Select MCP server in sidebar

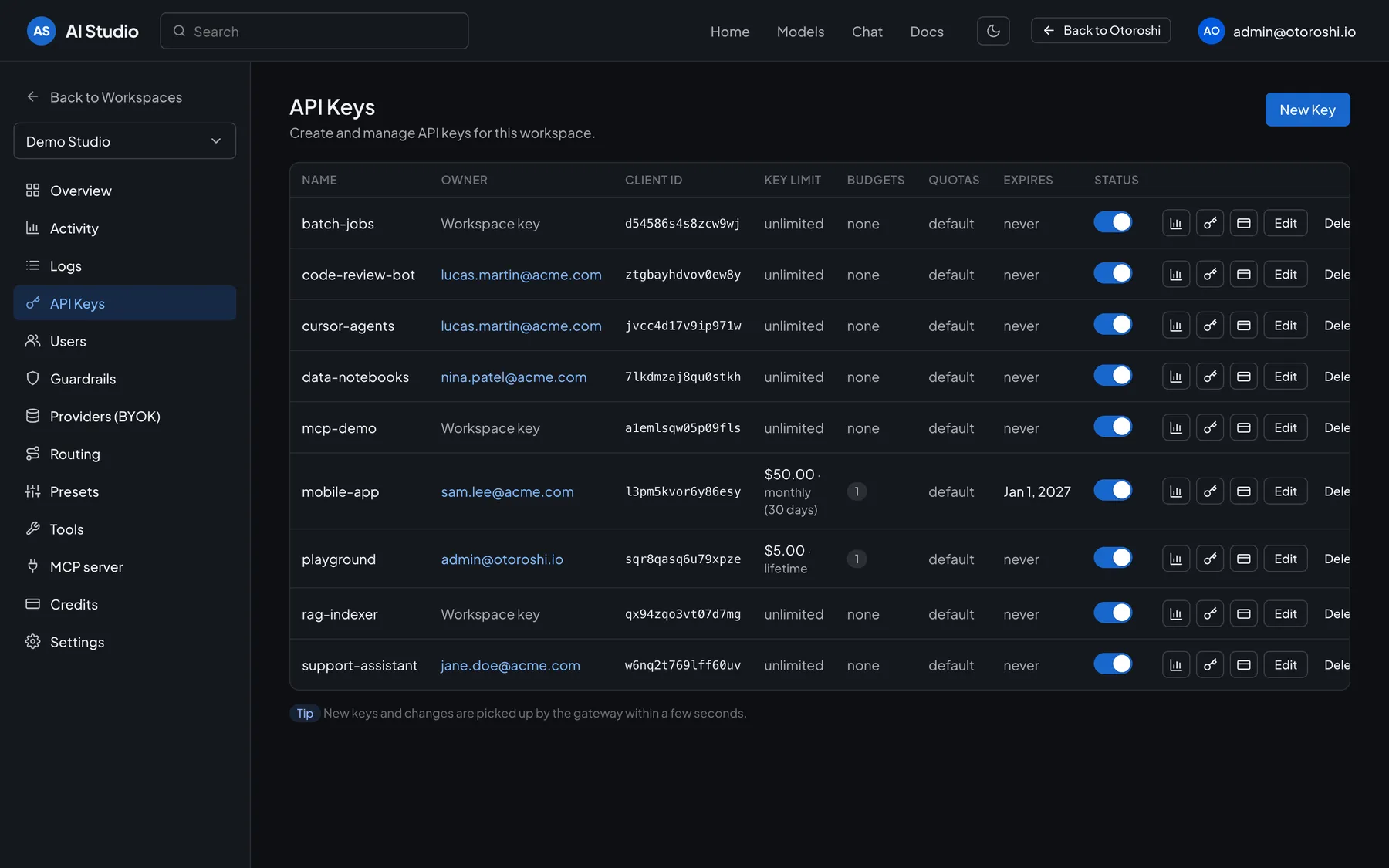pos(125,567)
